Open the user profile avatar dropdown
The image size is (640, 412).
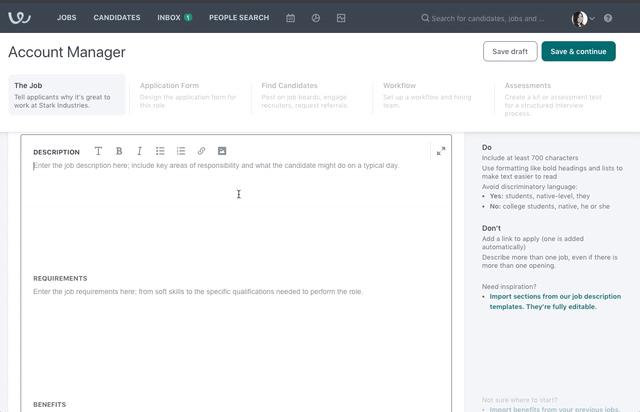[583, 18]
